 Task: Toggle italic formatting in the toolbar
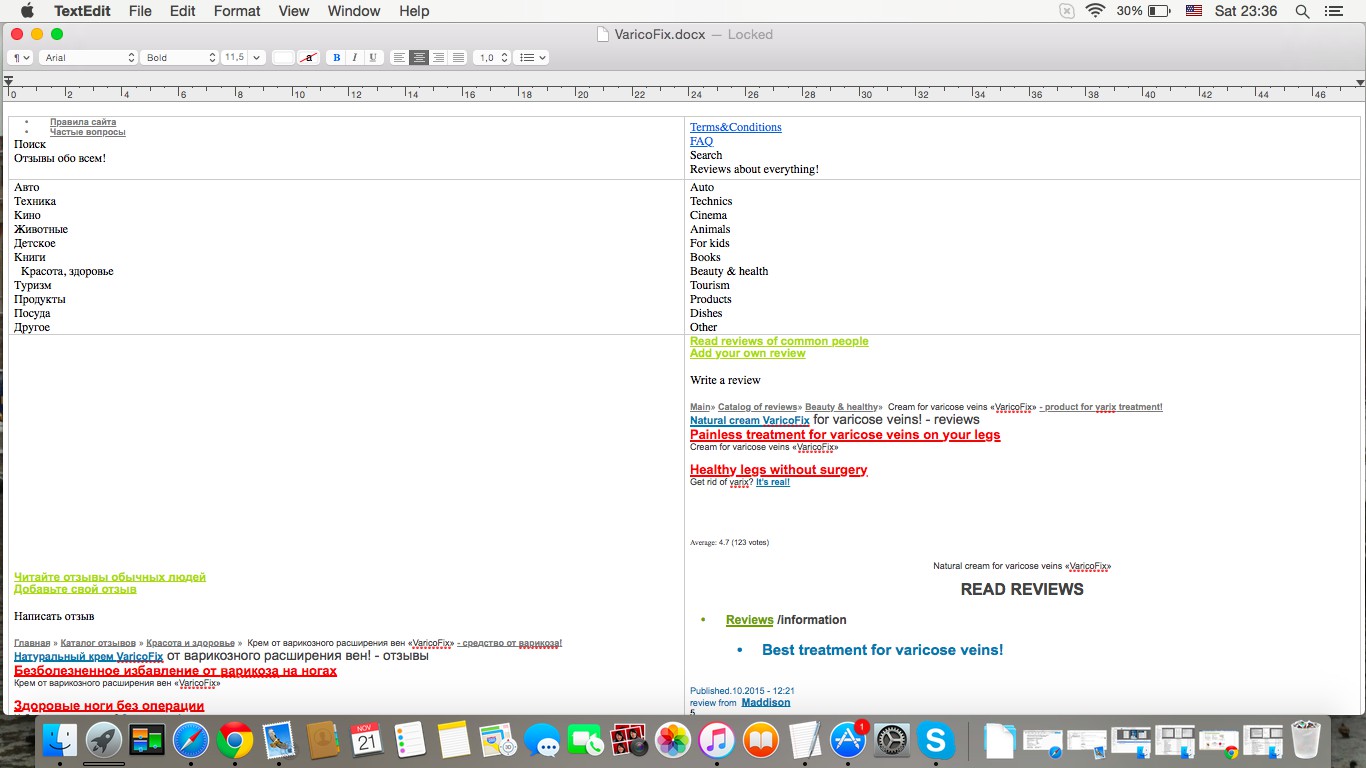pos(354,58)
